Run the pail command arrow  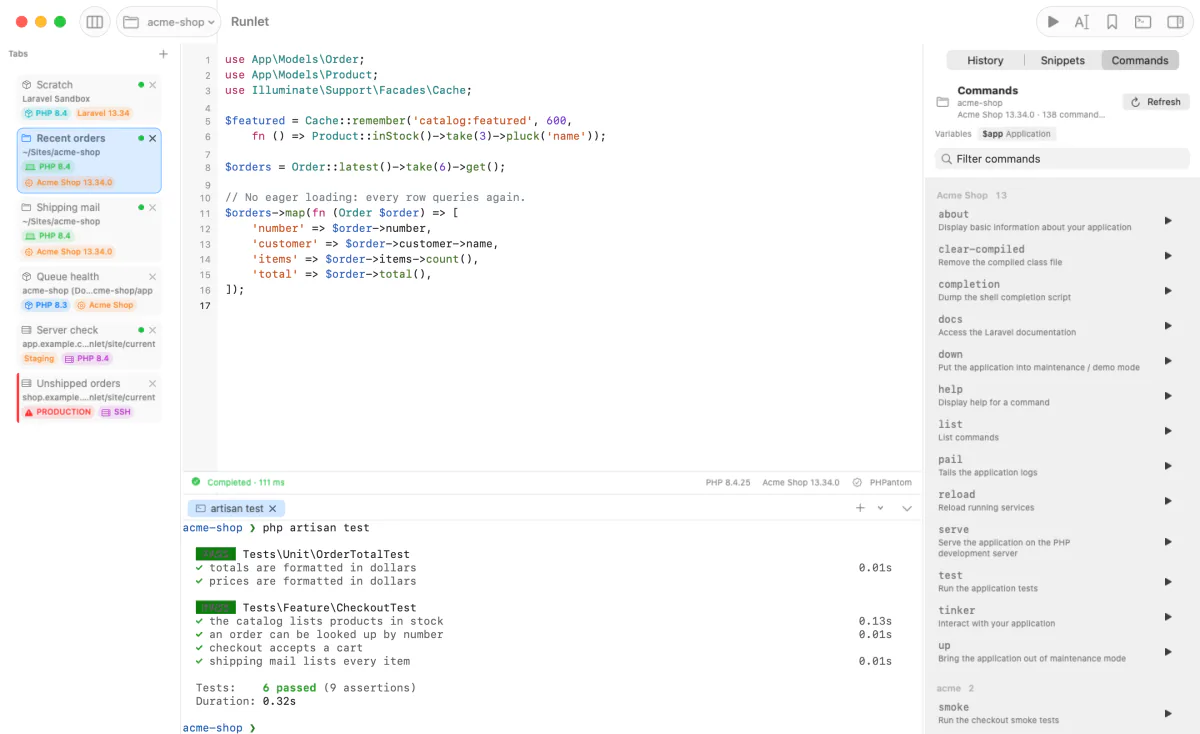pyautogui.click(x=1168, y=465)
